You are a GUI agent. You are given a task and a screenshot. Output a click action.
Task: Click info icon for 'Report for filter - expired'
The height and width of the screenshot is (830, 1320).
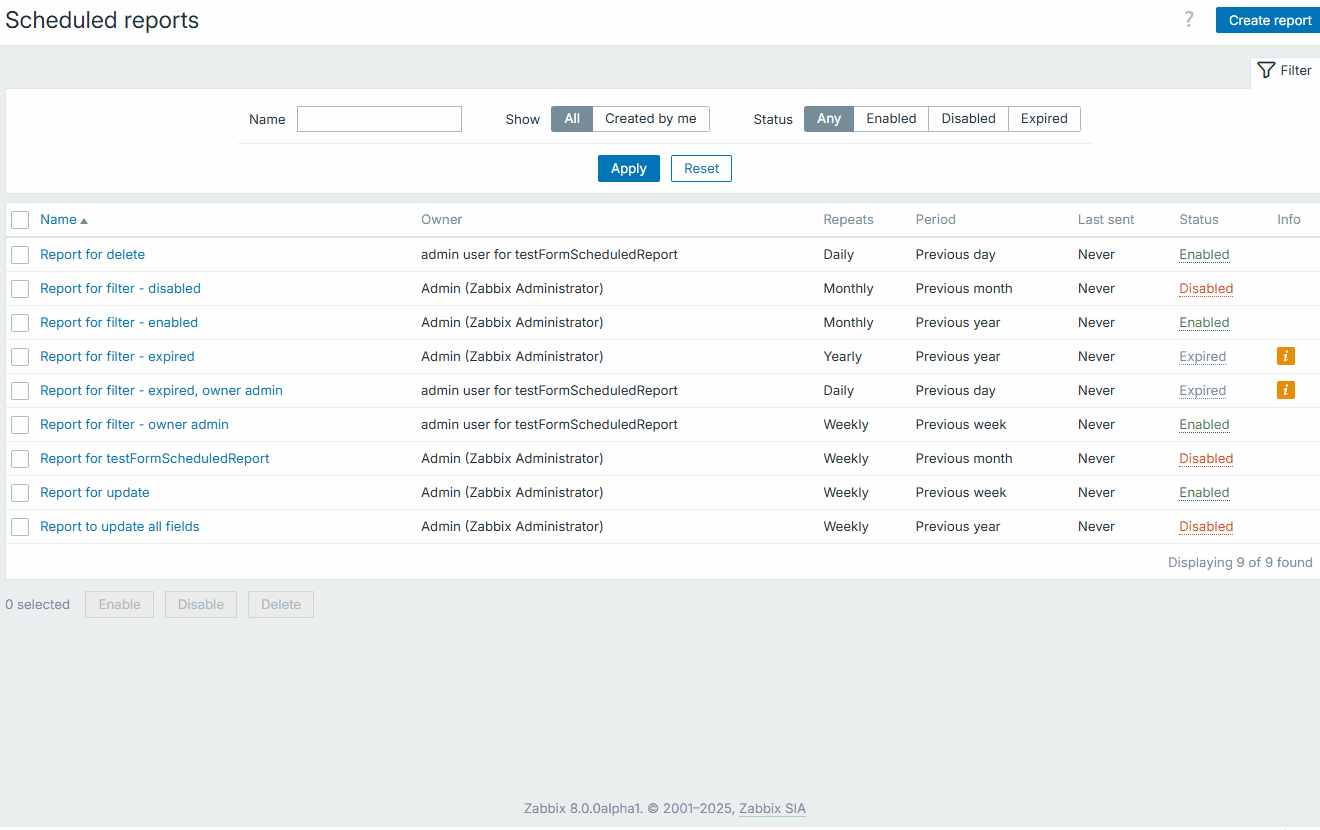point(1285,356)
